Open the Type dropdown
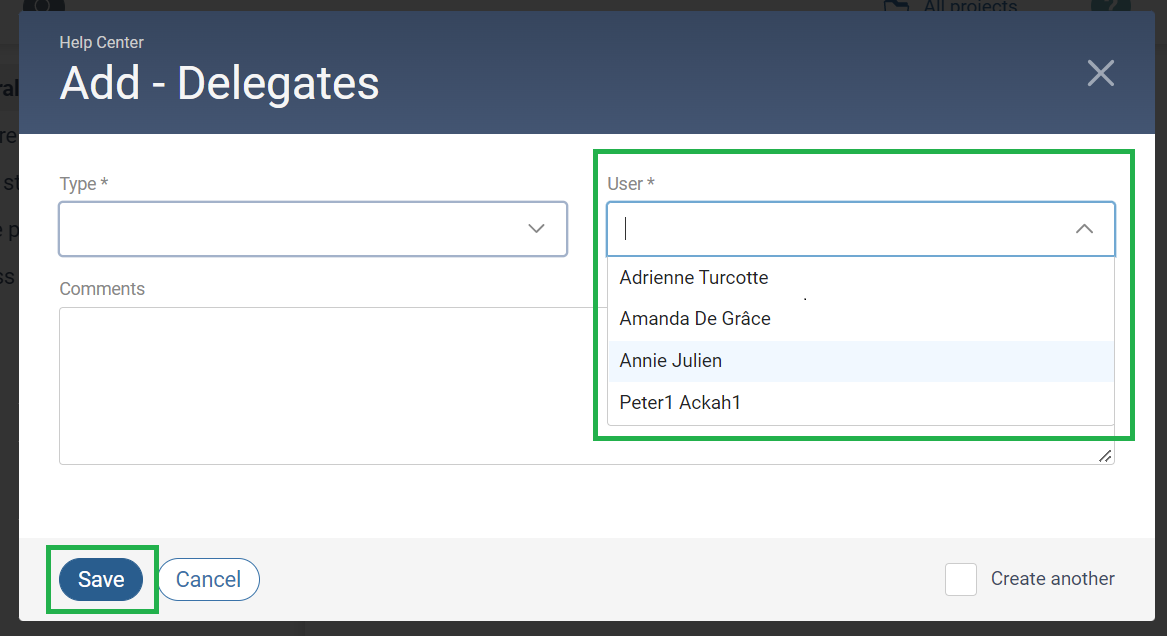Image resolution: width=1167 pixels, height=636 pixels. click(x=313, y=229)
